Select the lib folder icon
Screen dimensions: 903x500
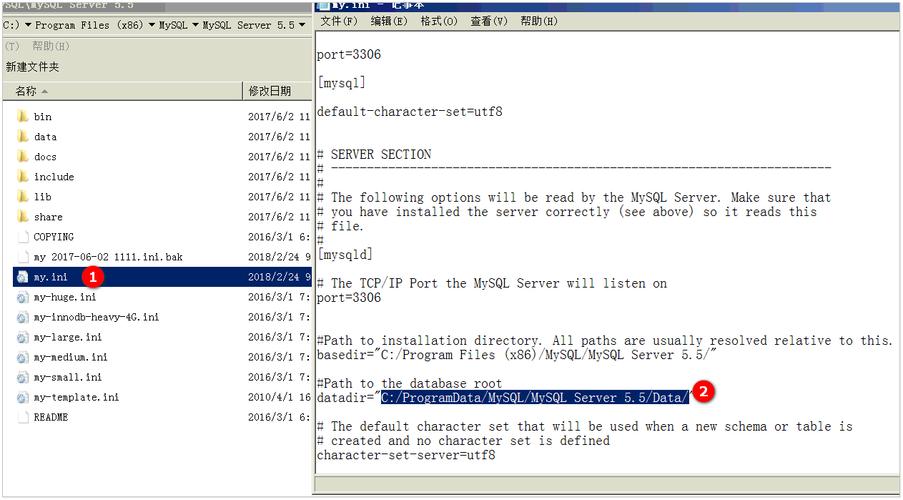23,197
